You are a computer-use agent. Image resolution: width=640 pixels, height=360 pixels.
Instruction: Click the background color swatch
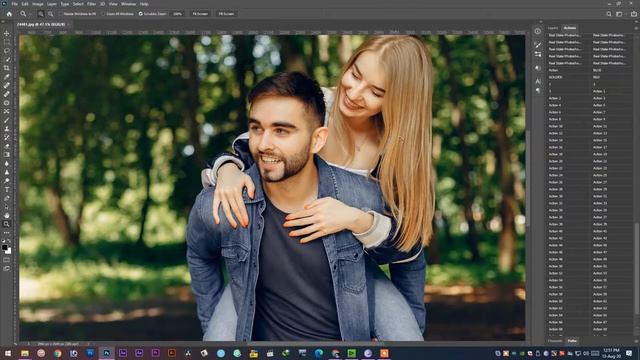pyautogui.click(x=8, y=251)
